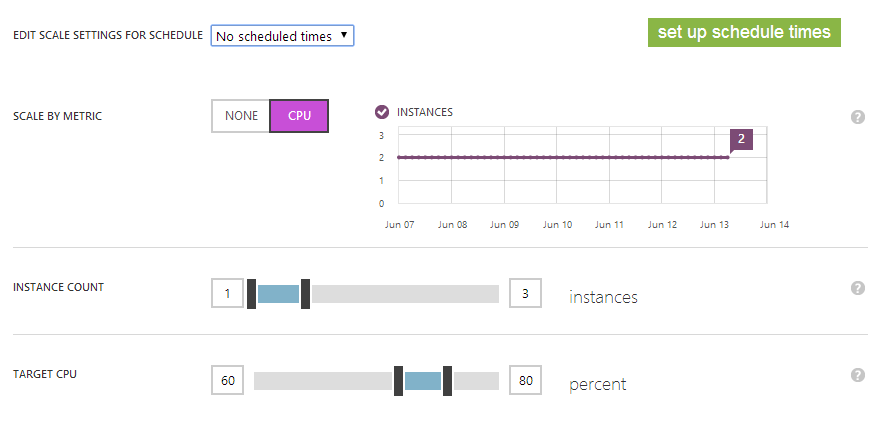Click the blue target CPU range bar
Viewport: 882px width, 433px height.
point(423,381)
